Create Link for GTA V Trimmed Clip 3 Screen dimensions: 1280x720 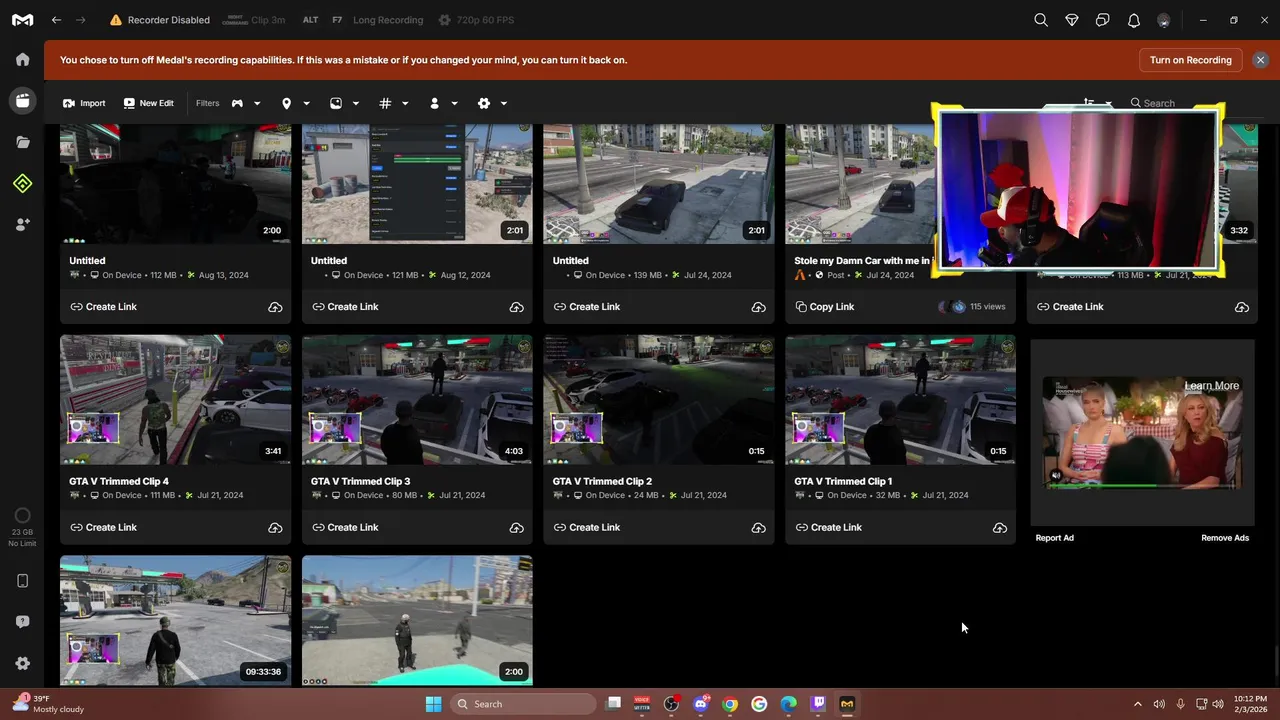click(x=345, y=528)
